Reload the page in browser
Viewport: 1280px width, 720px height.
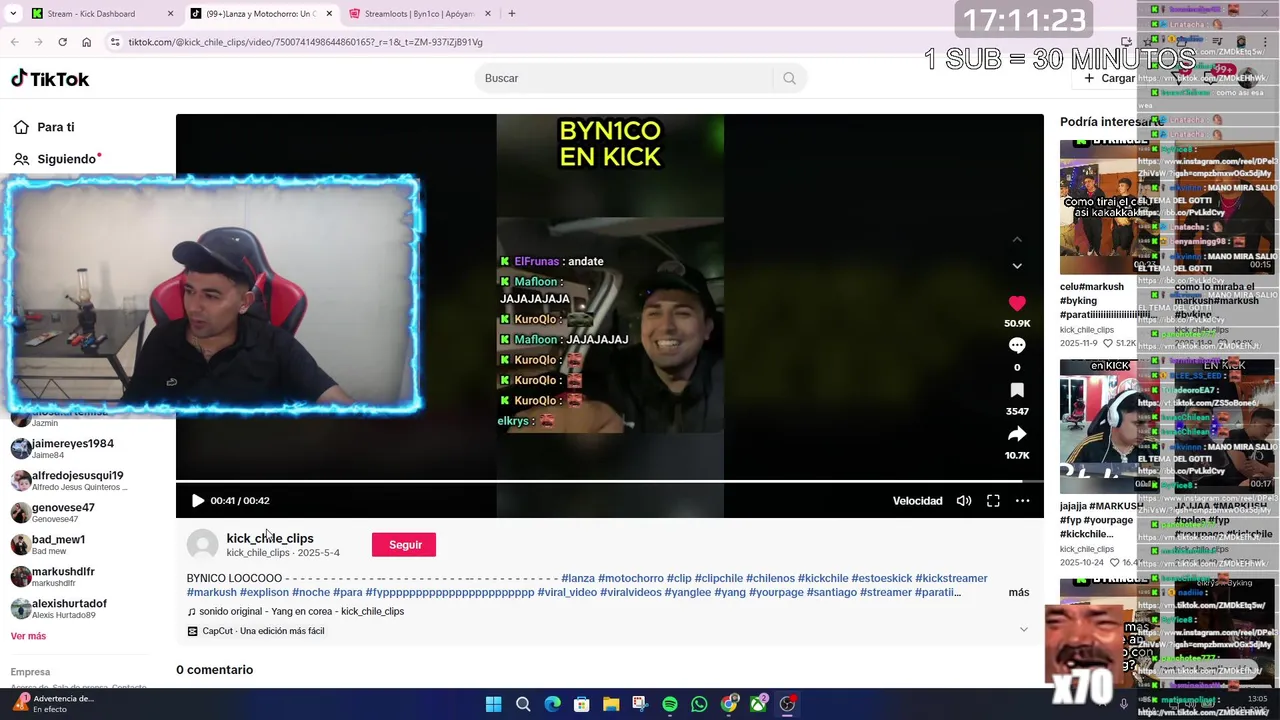pyautogui.click(x=62, y=42)
